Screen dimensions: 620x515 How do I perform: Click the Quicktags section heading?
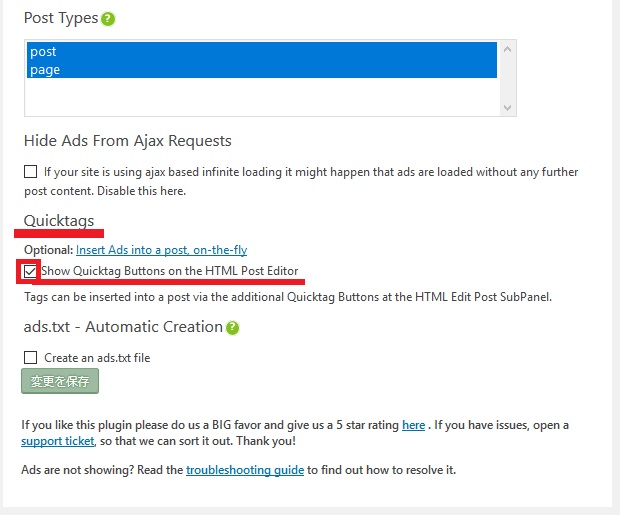pos(59,221)
